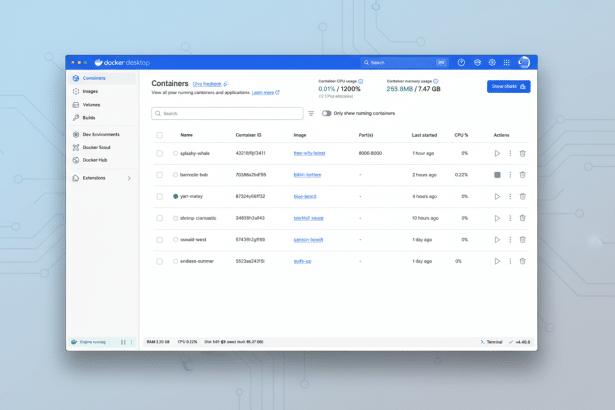The width and height of the screenshot is (615, 410).
Task: Open the image link in yarr-matey row
Action: [x=305, y=197]
